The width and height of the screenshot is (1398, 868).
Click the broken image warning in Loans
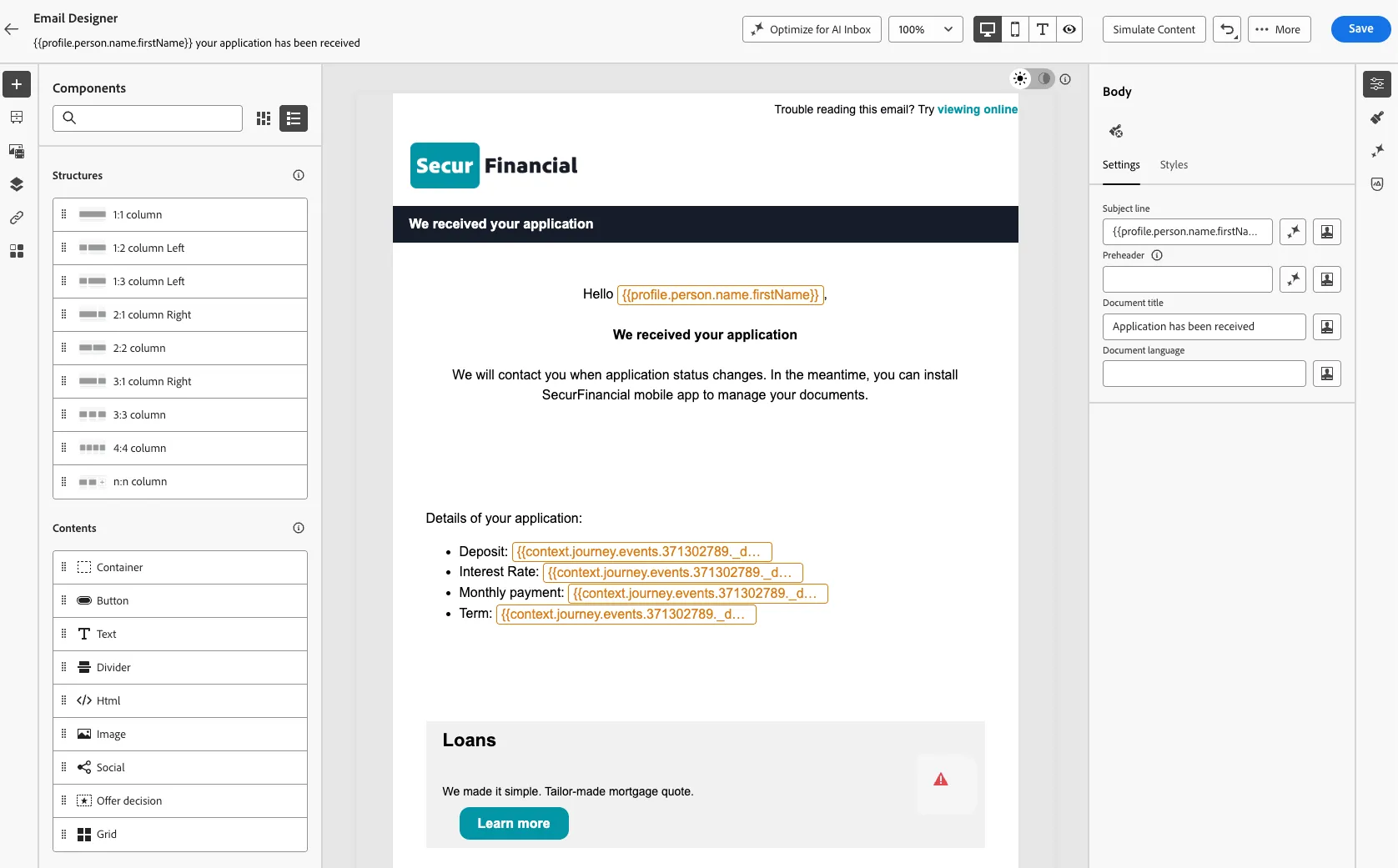point(941,780)
